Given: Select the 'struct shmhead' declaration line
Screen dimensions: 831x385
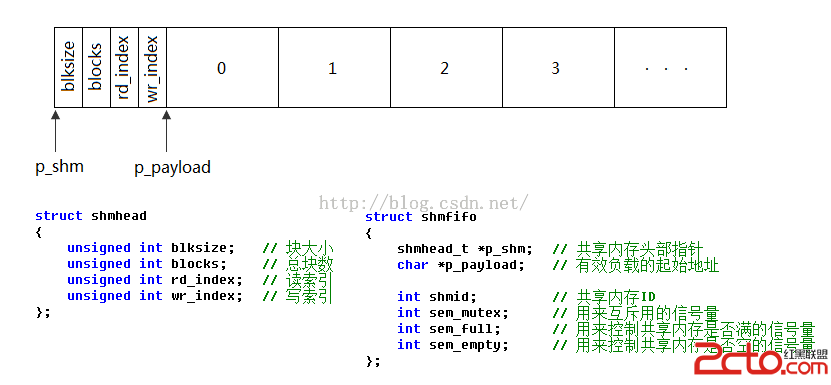Looking at the screenshot, I should [91, 216].
